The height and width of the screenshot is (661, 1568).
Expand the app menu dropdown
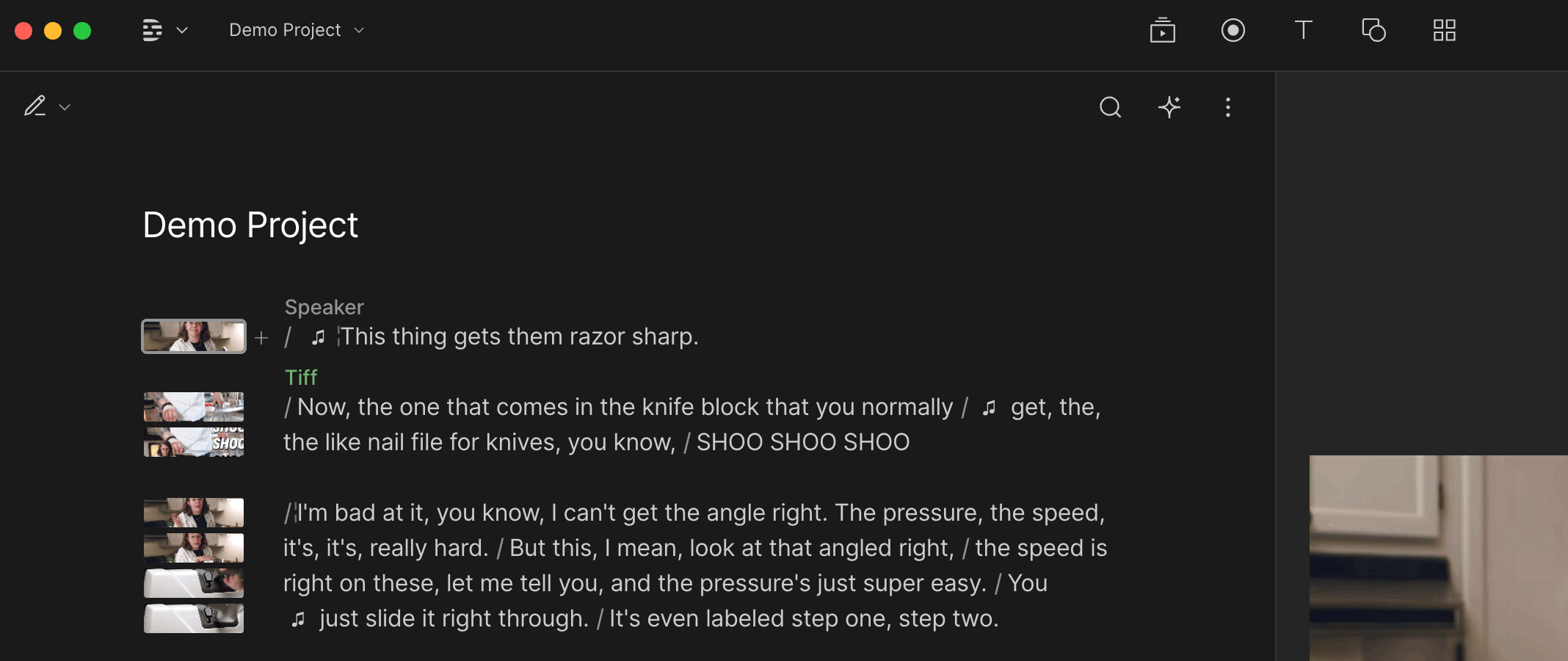(164, 30)
